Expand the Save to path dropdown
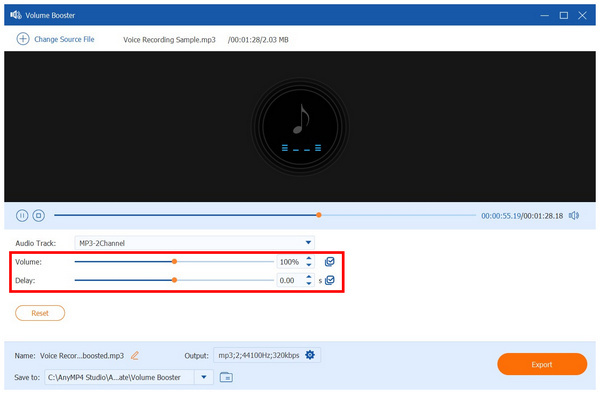600x394 pixels. (x=204, y=377)
